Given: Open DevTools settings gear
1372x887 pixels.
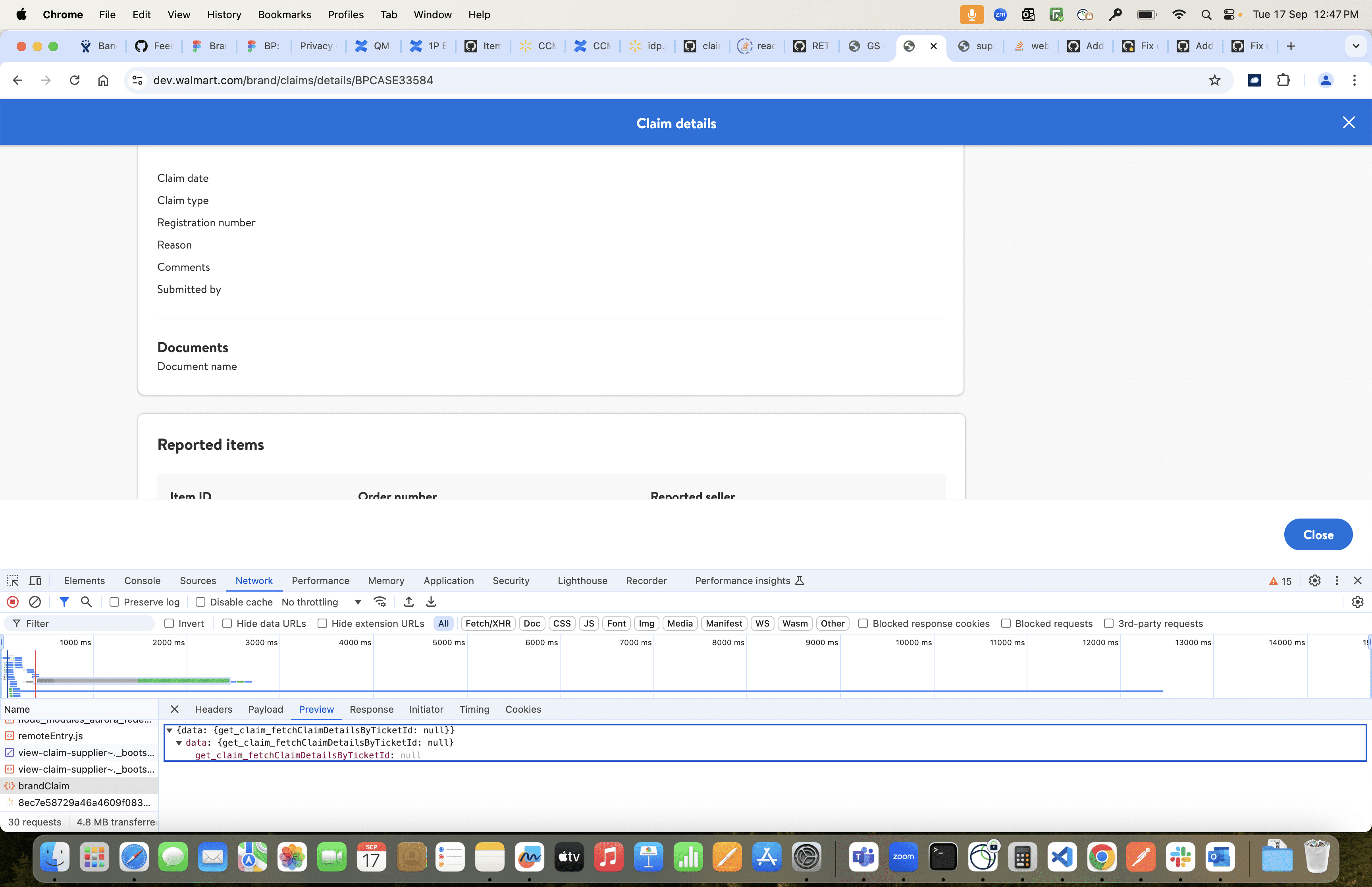Looking at the screenshot, I should click(1314, 580).
